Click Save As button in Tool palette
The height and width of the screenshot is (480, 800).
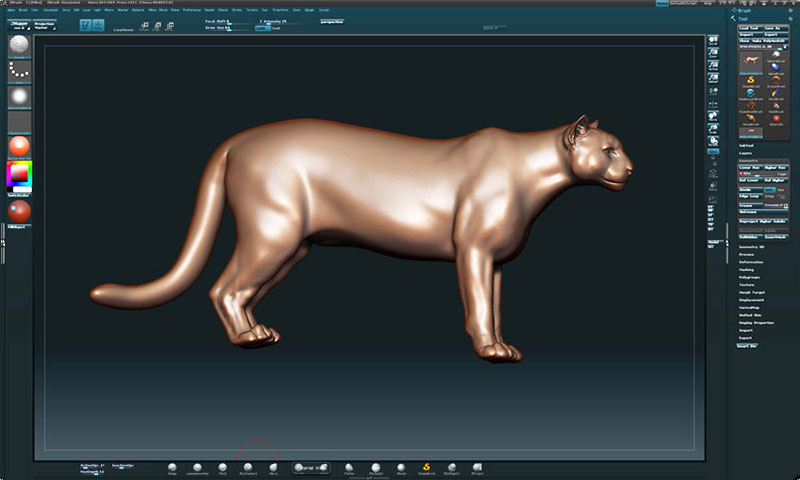[776, 28]
